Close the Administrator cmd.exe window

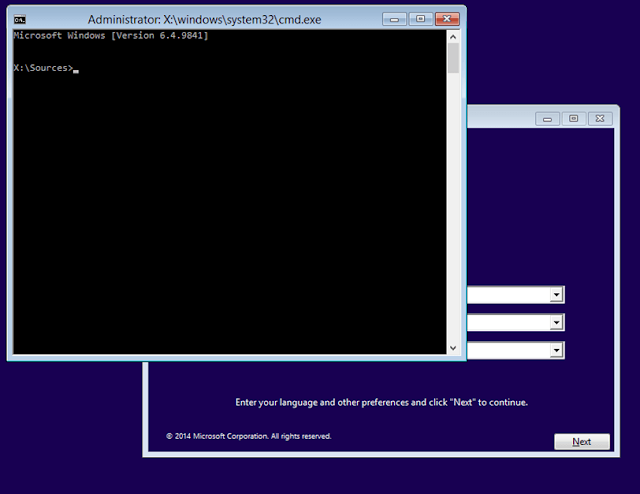(447, 19)
